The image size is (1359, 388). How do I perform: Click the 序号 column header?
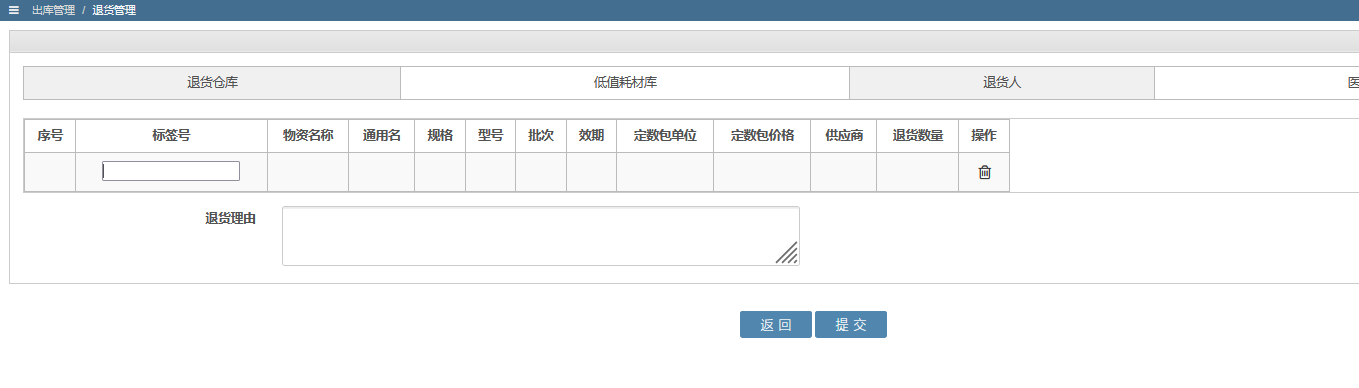[x=50, y=136]
